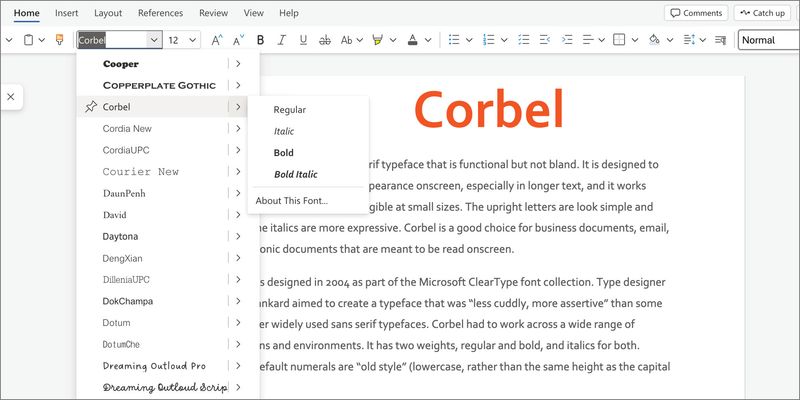Click the Comments button

[x=696, y=13]
